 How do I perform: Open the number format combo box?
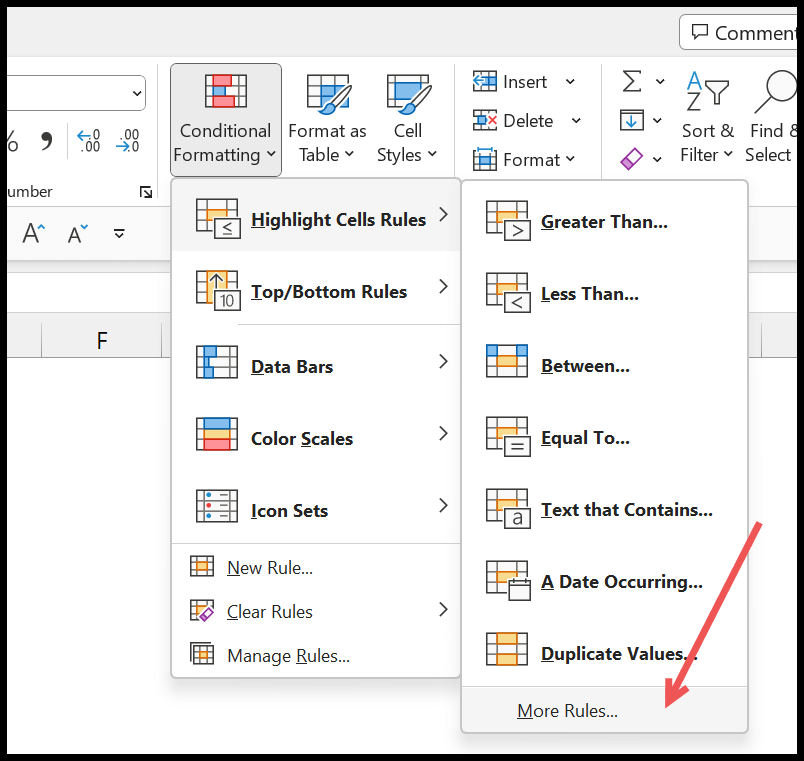(x=77, y=93)
